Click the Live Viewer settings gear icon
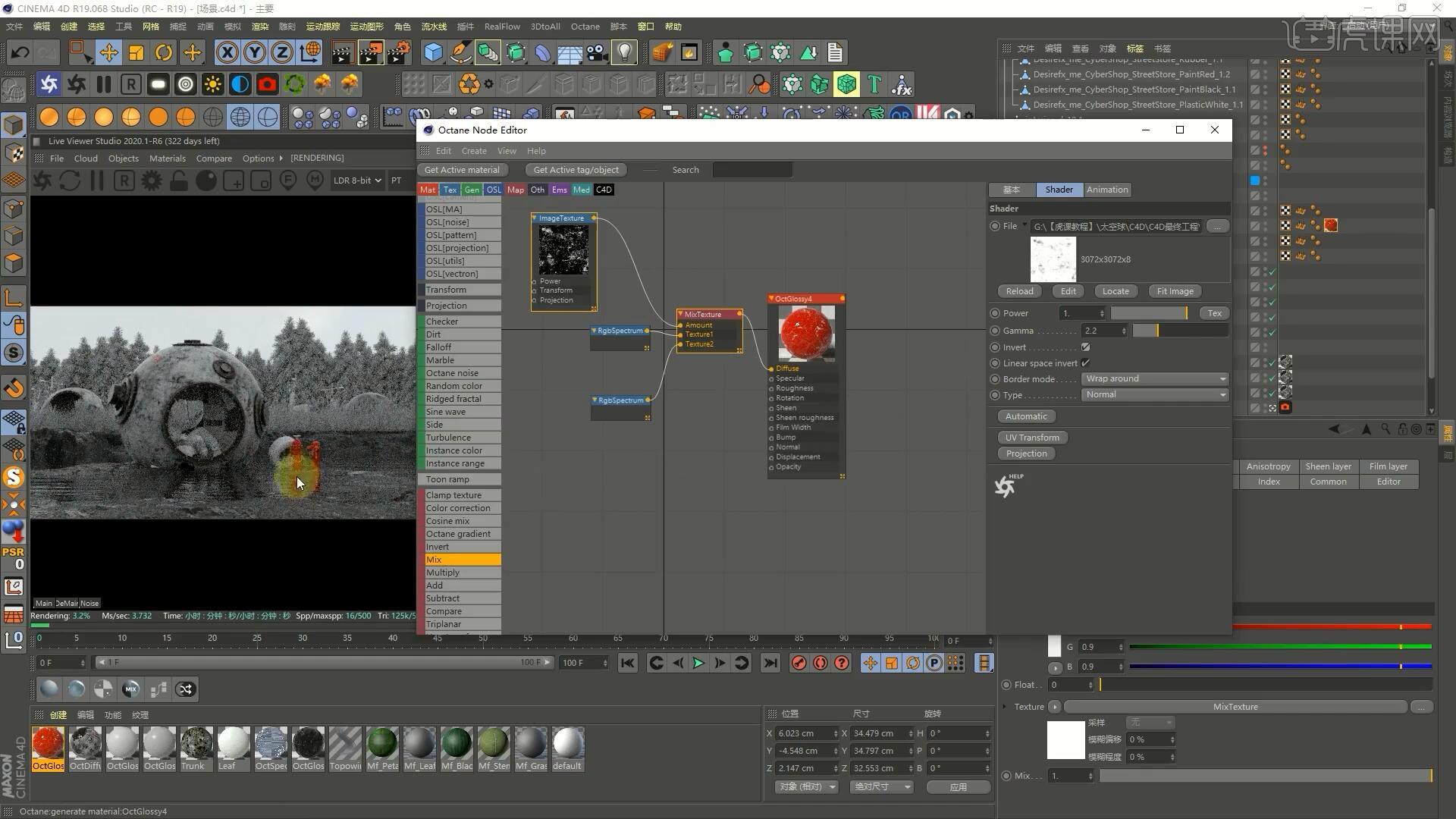Viewport: 1456px width, 819px height. tap(152, 180)
